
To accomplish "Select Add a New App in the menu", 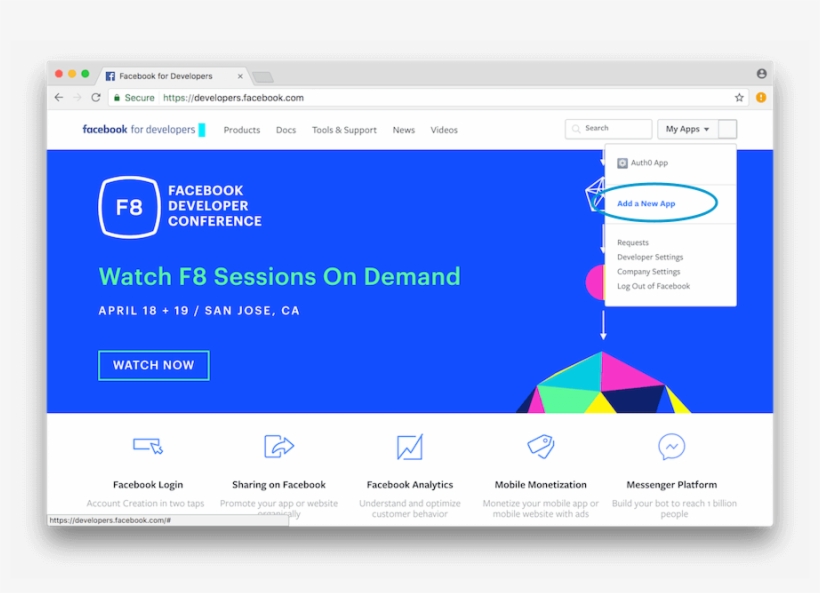I will click(646, 203).
